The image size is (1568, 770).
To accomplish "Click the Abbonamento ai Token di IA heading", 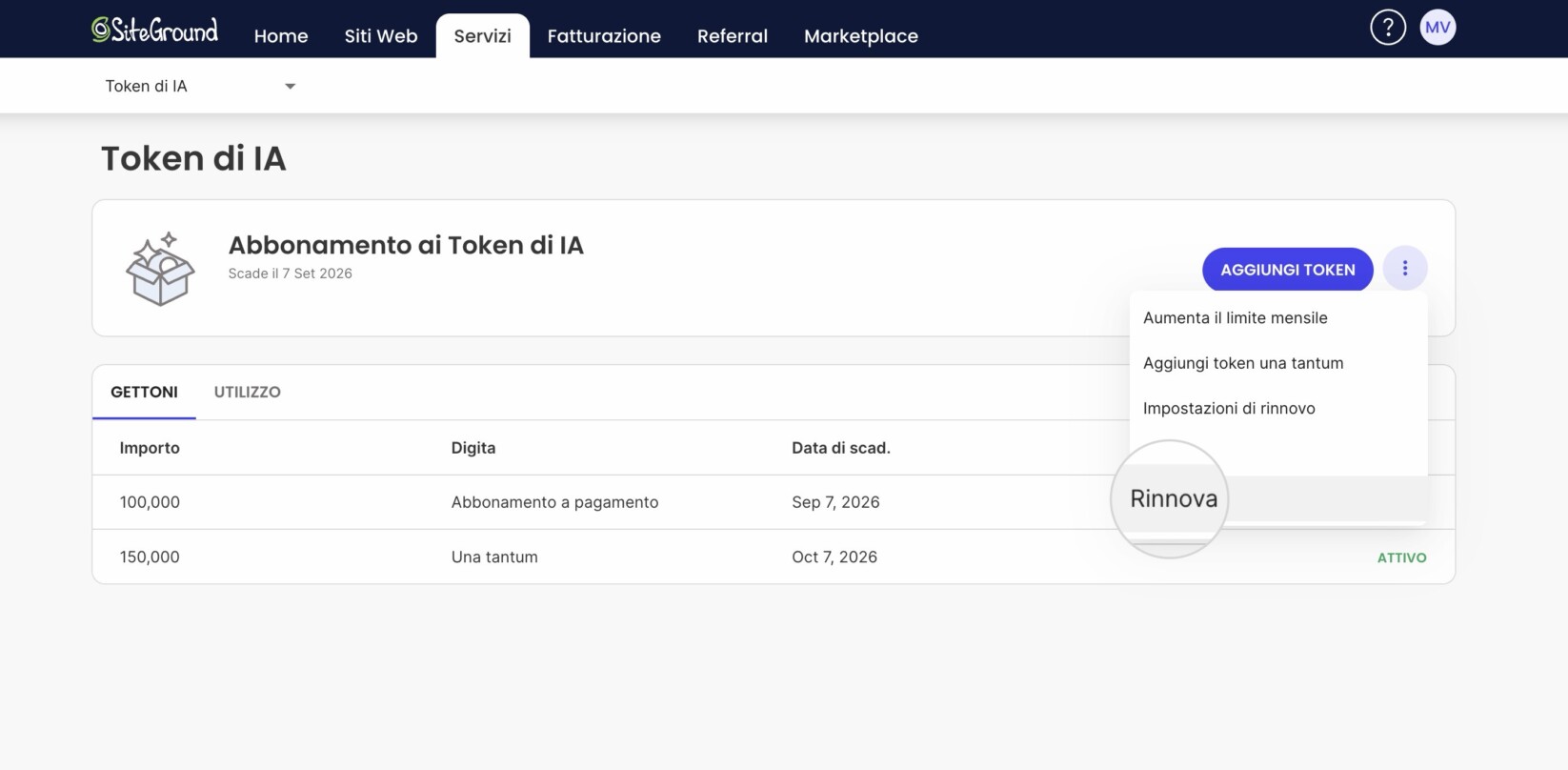I will point(406,245).
